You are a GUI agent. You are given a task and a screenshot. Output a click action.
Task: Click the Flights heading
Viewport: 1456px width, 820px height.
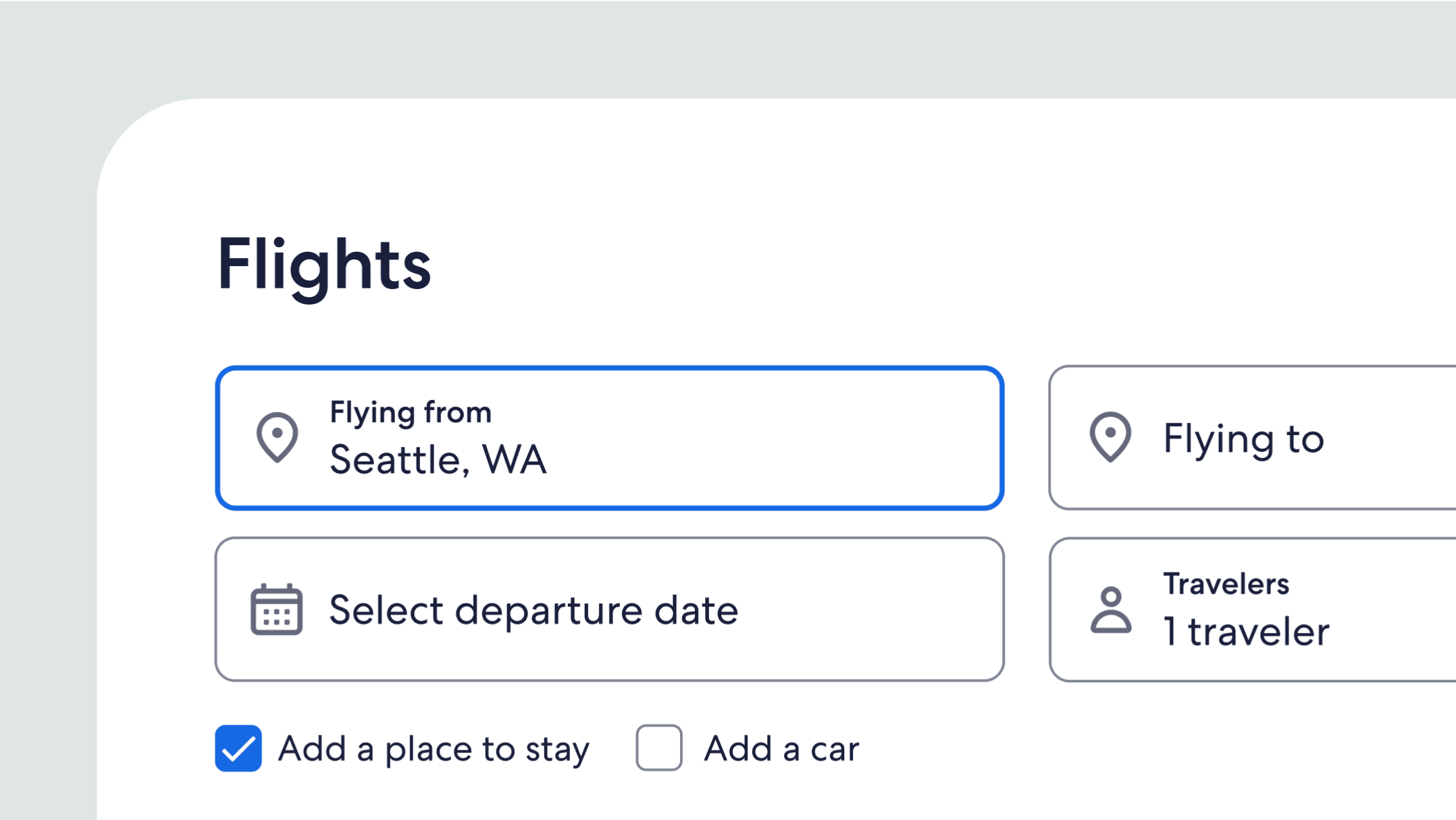click(x=323, y=265)
